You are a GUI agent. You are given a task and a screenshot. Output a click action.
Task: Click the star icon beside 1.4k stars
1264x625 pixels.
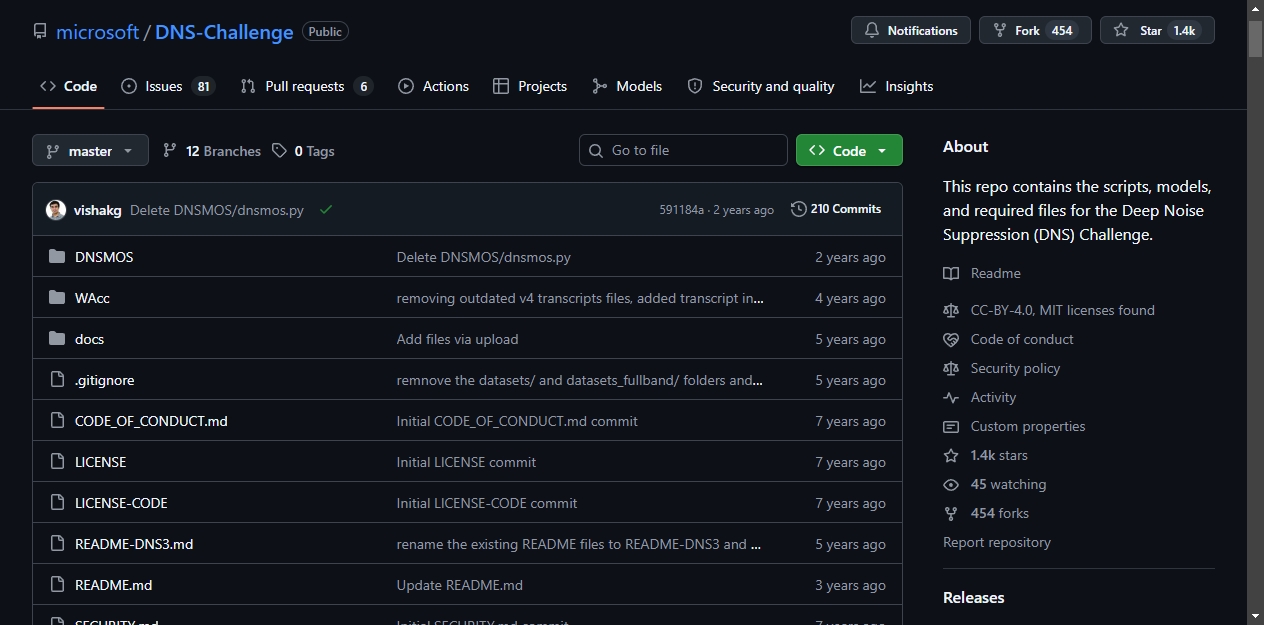[x=951, y=455]
